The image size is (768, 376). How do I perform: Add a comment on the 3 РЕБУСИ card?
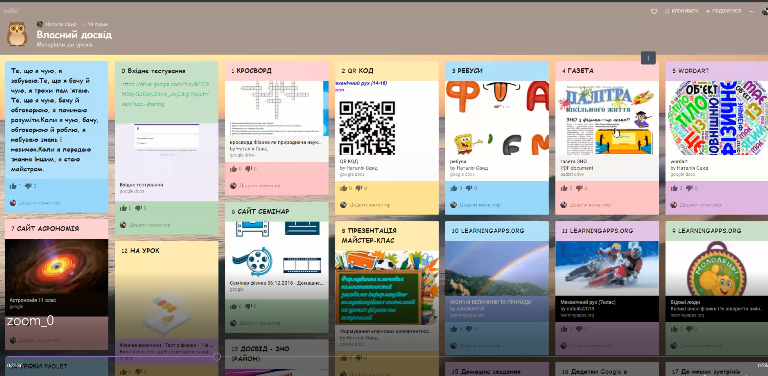(x=480, y=205)
